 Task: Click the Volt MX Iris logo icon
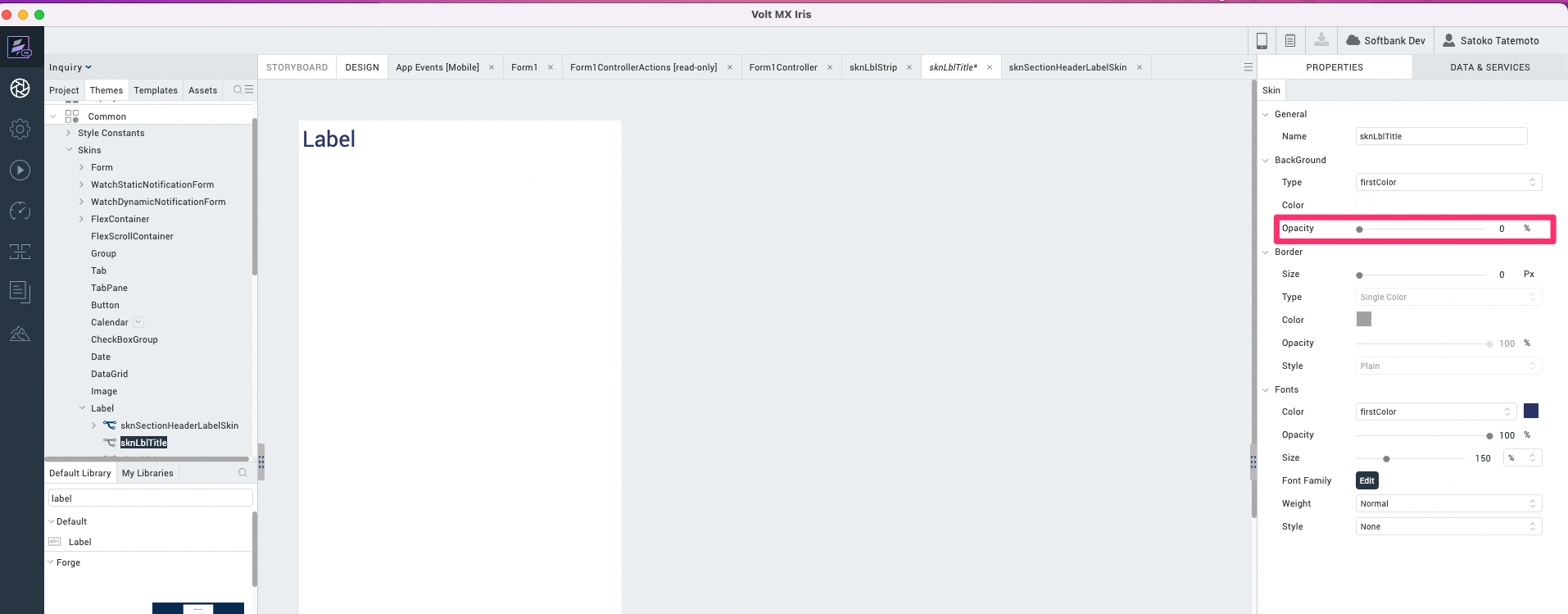click(20, 48)
